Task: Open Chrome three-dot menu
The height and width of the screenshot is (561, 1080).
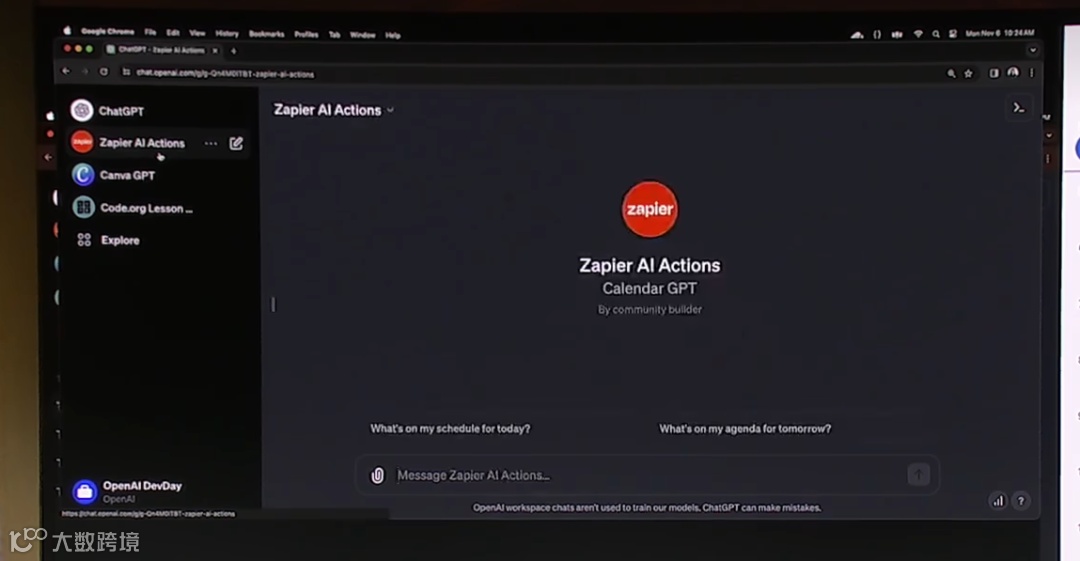Action: pos(1032,72)
